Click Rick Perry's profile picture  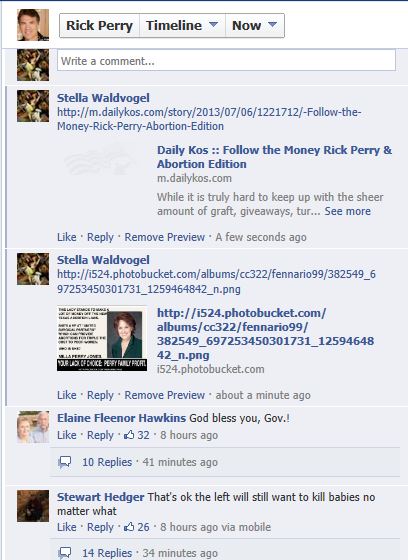click(33, 25)
